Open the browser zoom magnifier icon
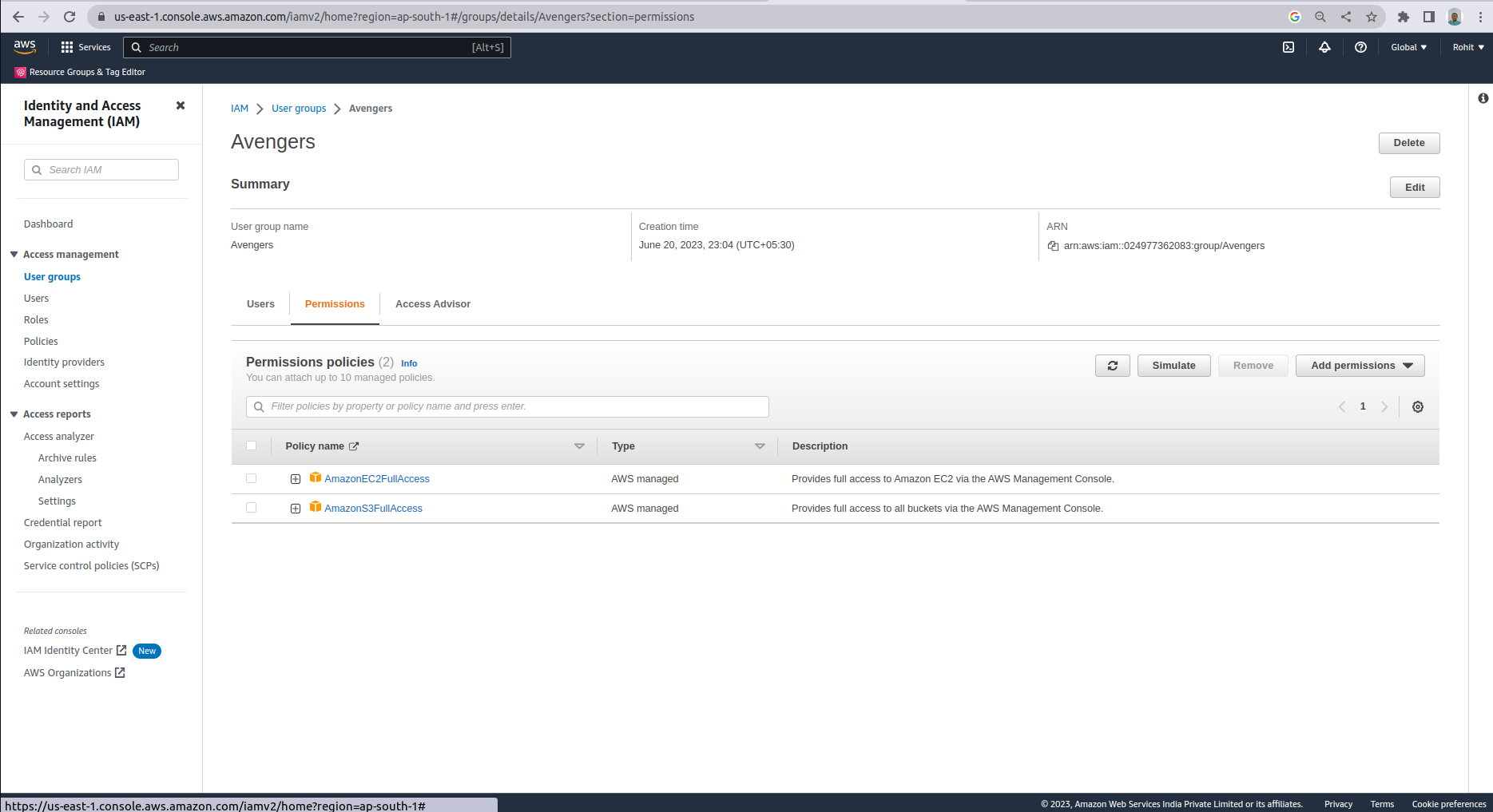Image resolution: width=1493 pixels, height=812 pixels. 1320,17
